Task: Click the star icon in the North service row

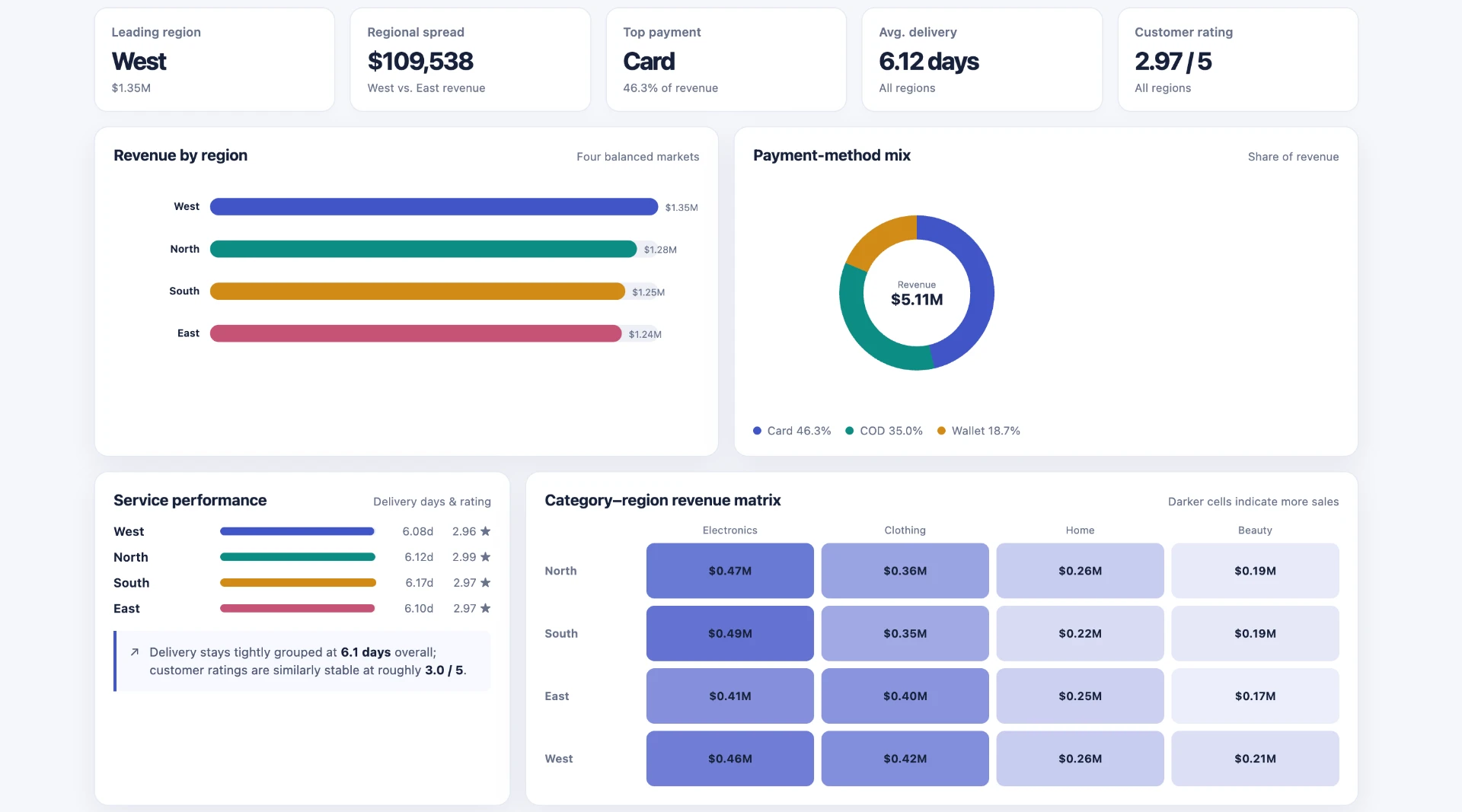Action: (x=485, y=557)
